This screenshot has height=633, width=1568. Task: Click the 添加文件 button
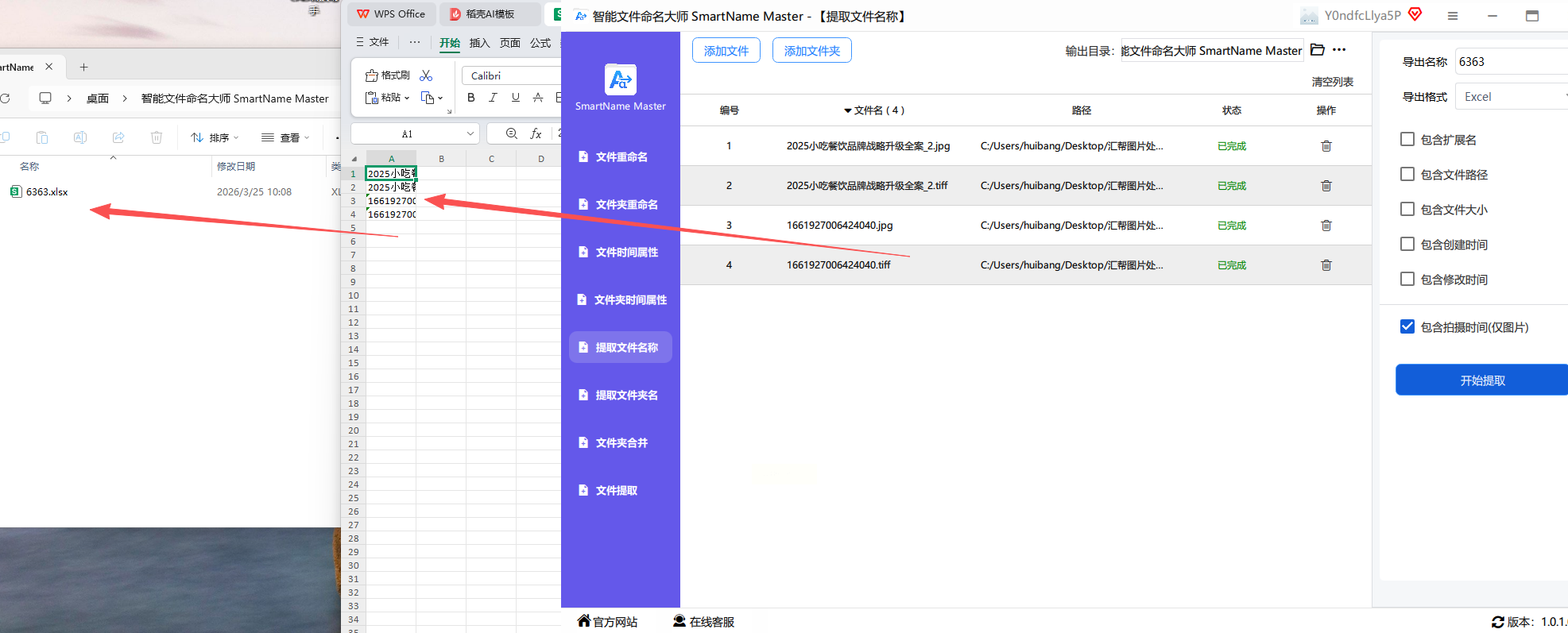726,51
